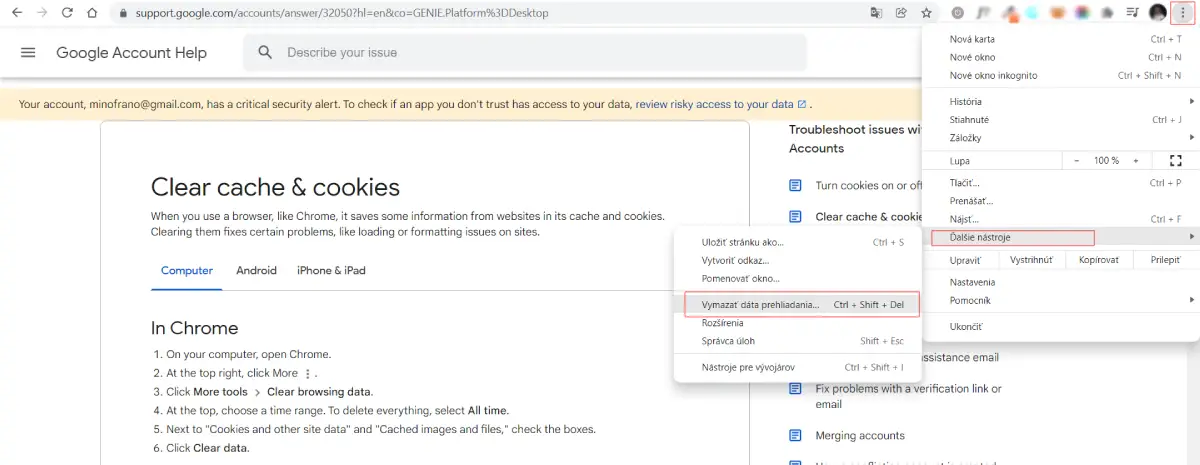Toggle fullscreen mode in the Lupa row

tap(1175, 161)
